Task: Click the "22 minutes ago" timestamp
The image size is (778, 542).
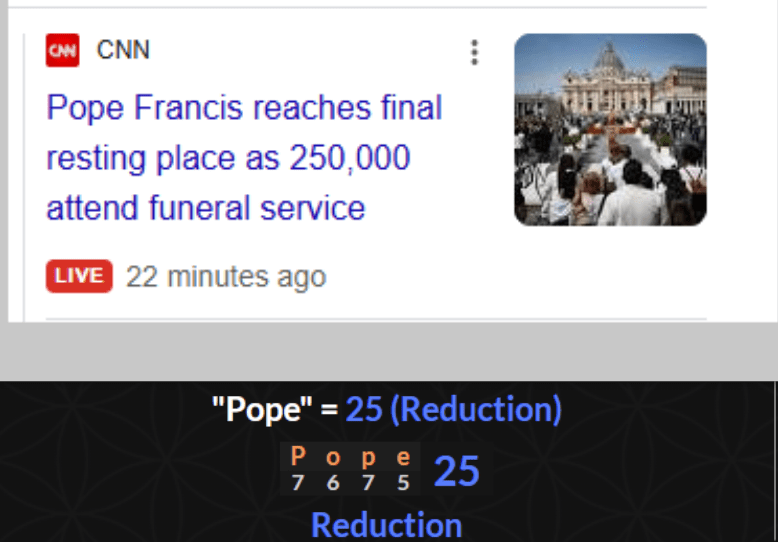Action: [x=226, y=277]
